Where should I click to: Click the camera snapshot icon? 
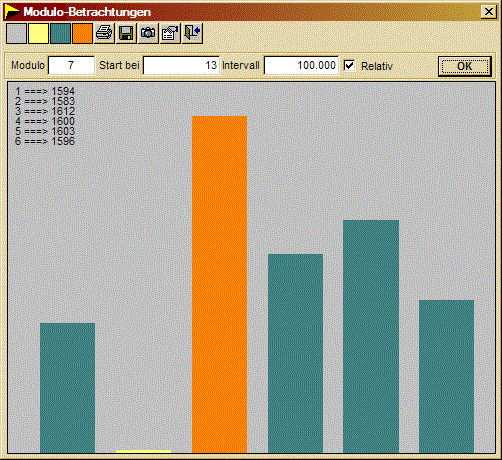point(148,33)
